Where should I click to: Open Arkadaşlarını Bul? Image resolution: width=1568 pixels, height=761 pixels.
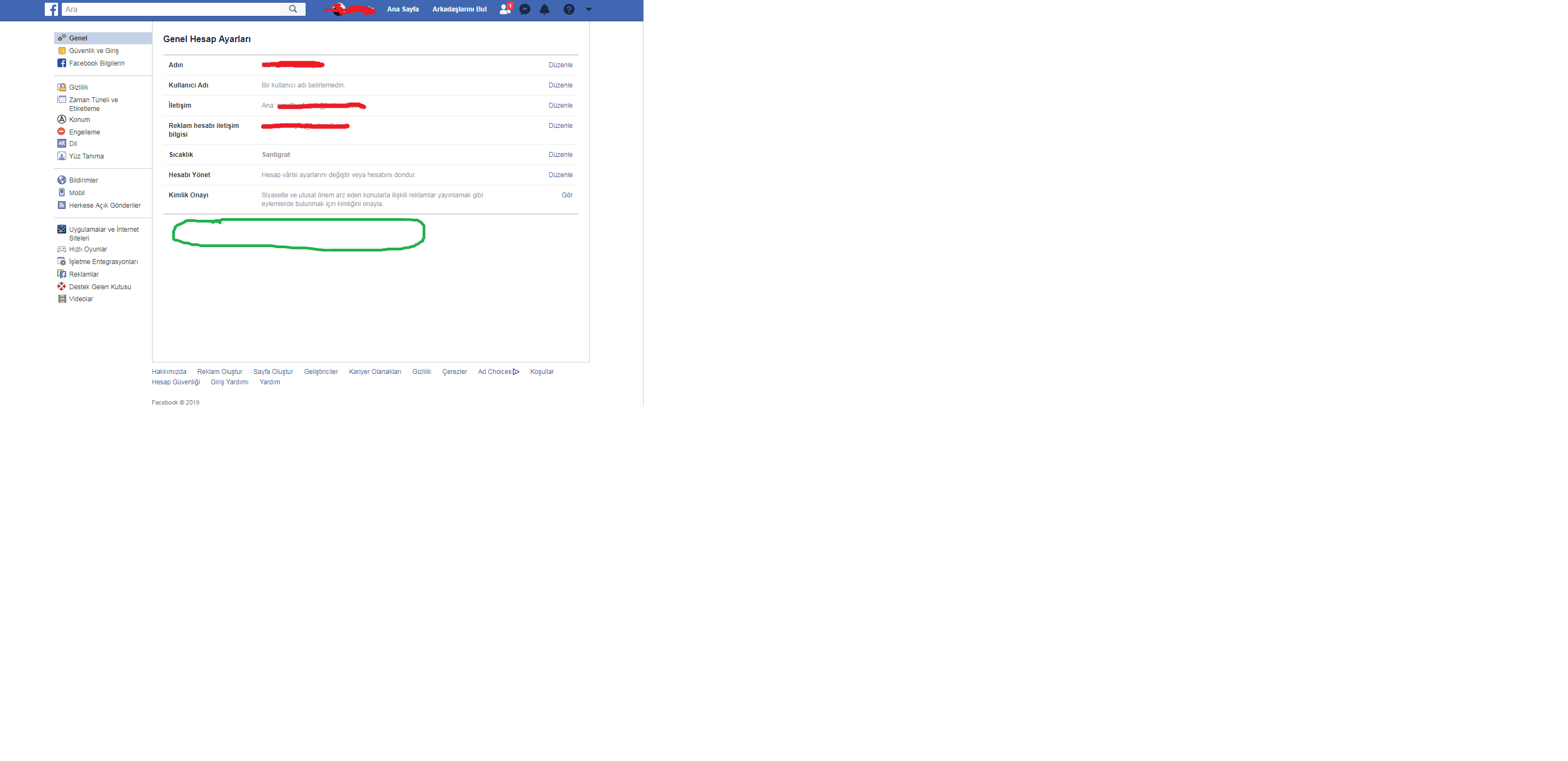click(x=460, y=9)
